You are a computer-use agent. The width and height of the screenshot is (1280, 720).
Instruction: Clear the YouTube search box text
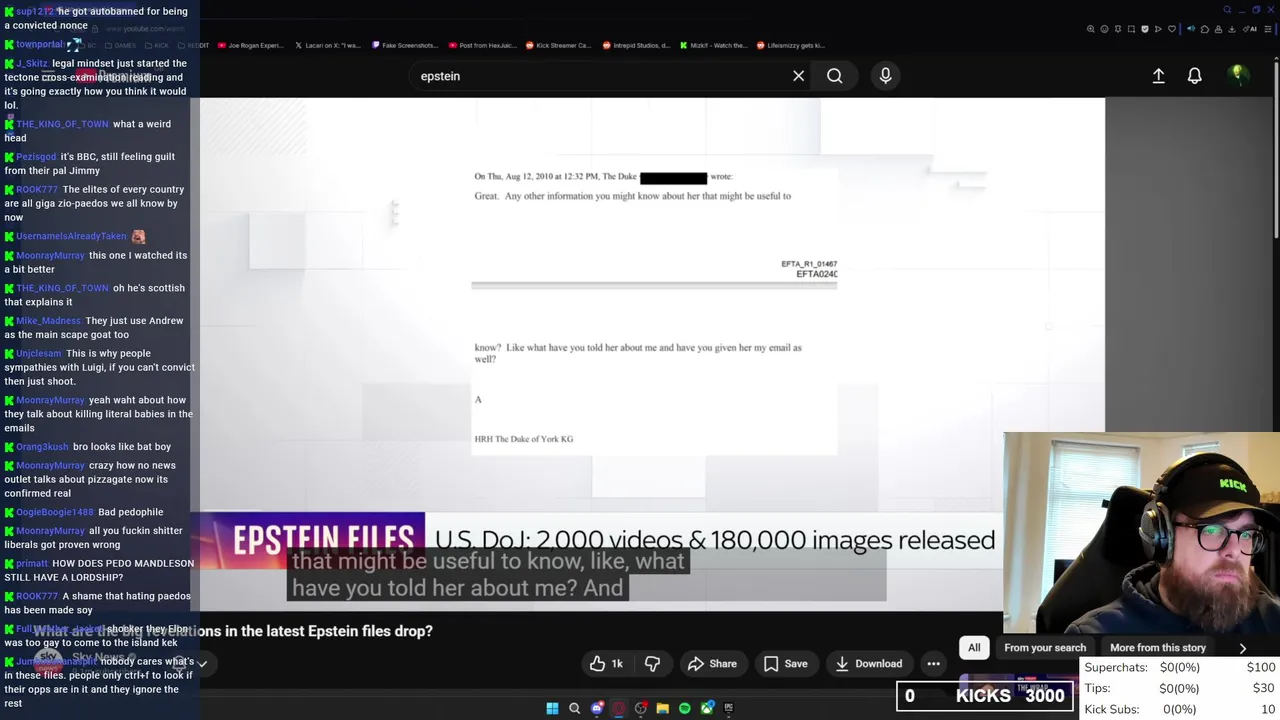click(798, 76)
